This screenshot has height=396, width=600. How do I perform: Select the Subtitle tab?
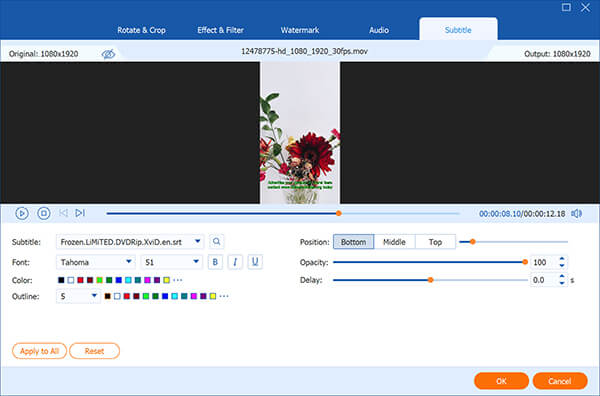click(458, 29)
